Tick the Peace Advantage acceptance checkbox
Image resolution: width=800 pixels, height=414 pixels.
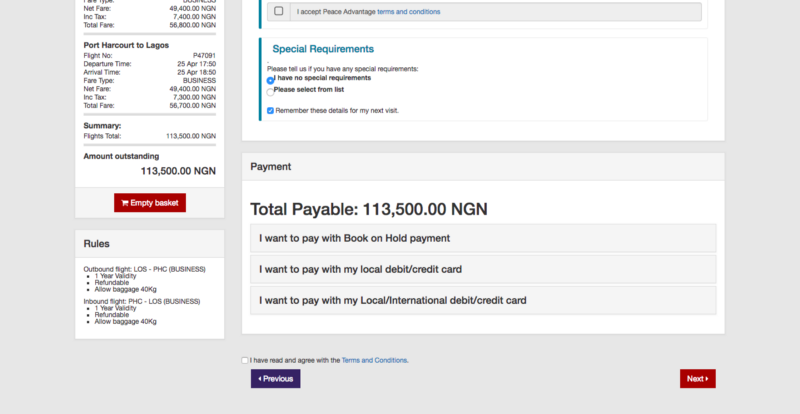(x=278, y=11)
